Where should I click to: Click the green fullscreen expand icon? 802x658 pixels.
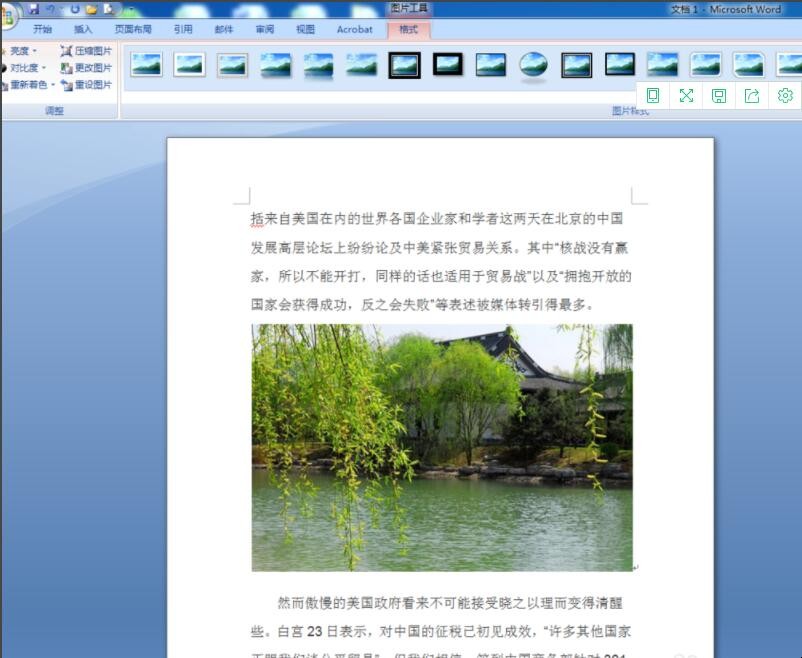pyautogui.click(x=686, y=96)
